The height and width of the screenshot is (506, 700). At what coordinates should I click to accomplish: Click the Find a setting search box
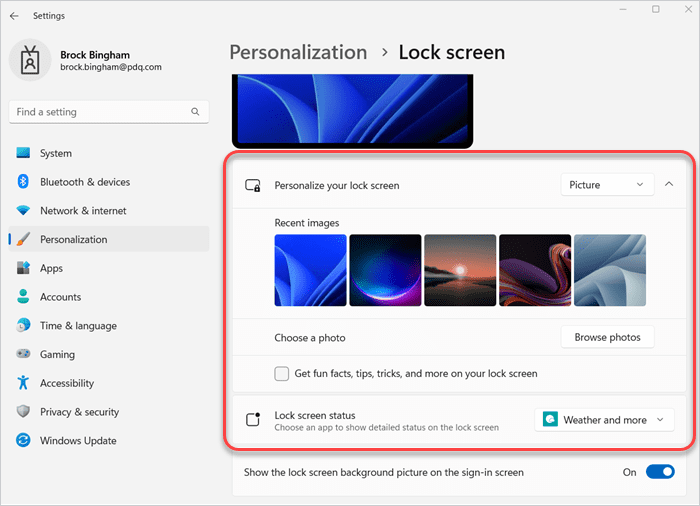[109, 112]
